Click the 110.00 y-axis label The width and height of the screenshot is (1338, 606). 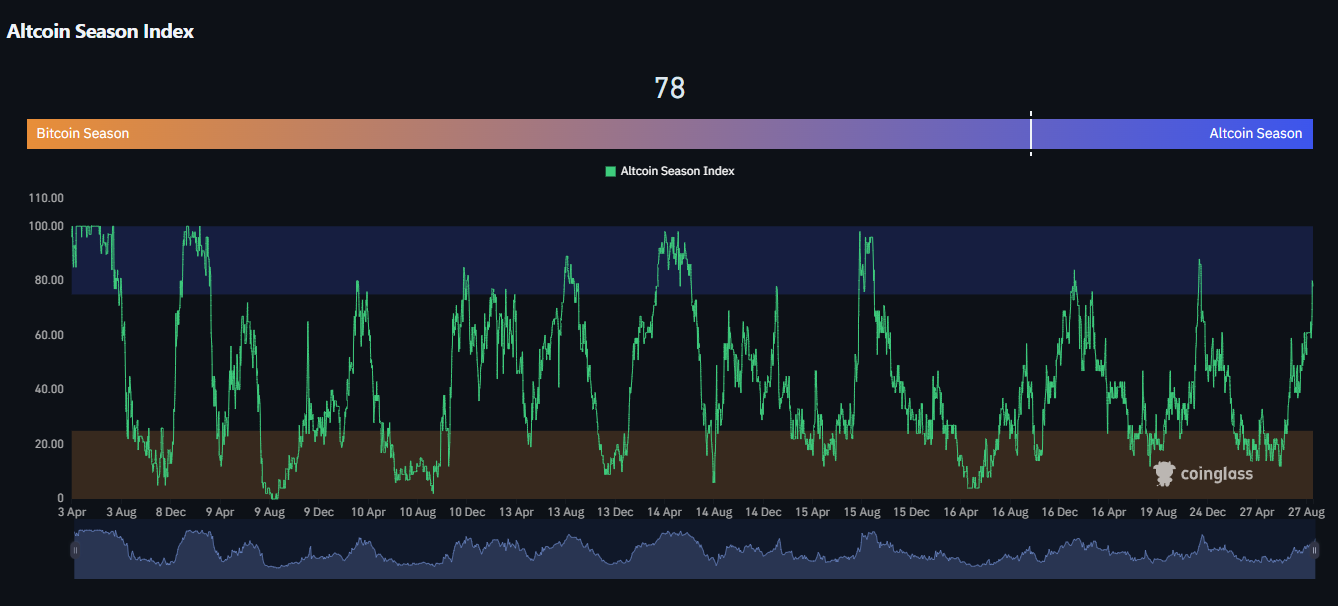point(46,198)
